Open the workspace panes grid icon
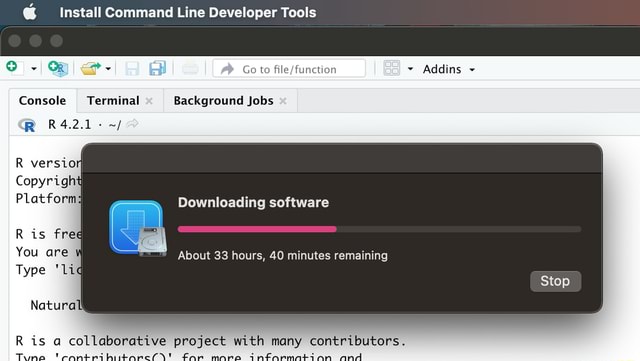 tap(392, 68)
